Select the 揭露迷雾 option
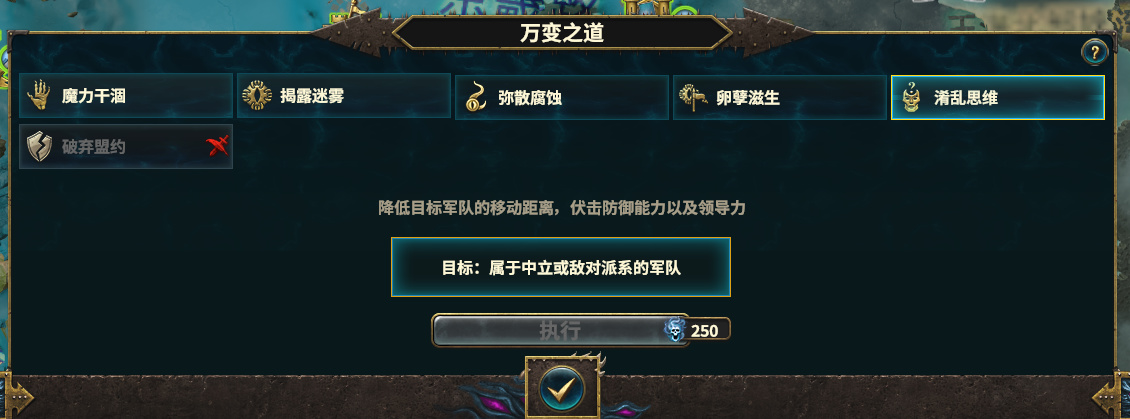The width and height of the screenshot is (1130, 419). pyautogui.click(x=344, y=95)
